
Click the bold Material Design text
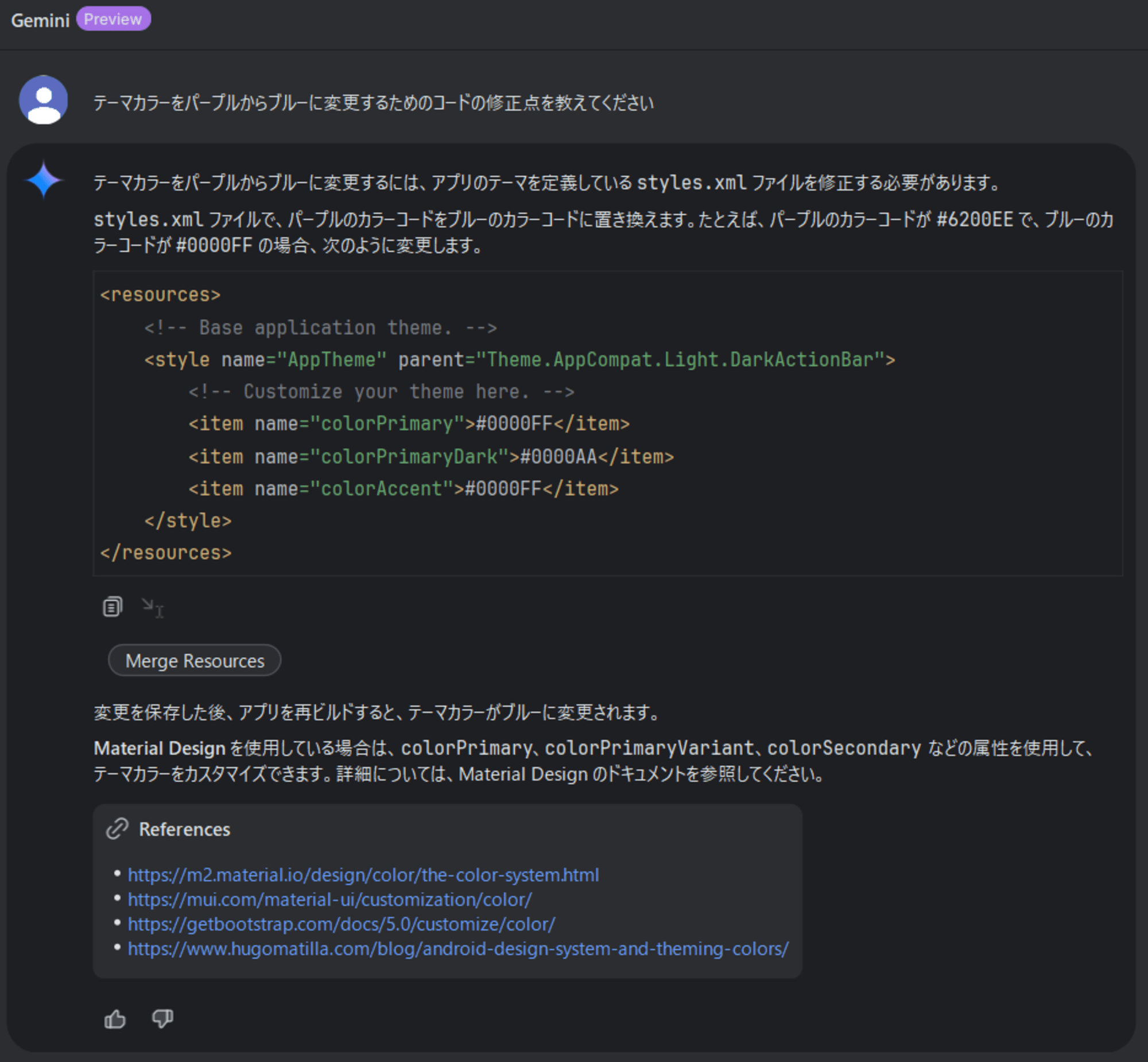click(x=160, y=748)
